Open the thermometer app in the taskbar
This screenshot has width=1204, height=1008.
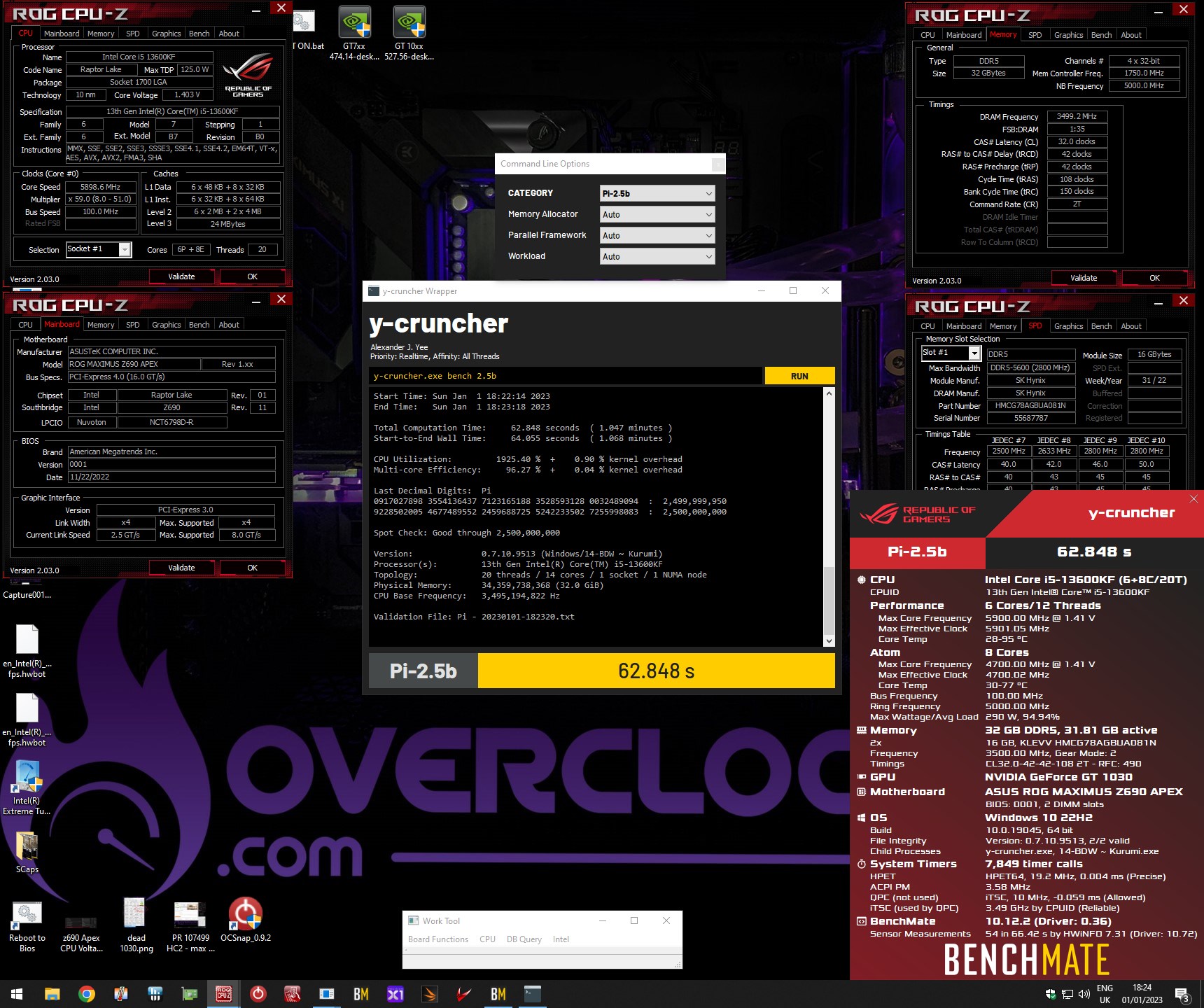pyautogui.click(x=121, y=994)
